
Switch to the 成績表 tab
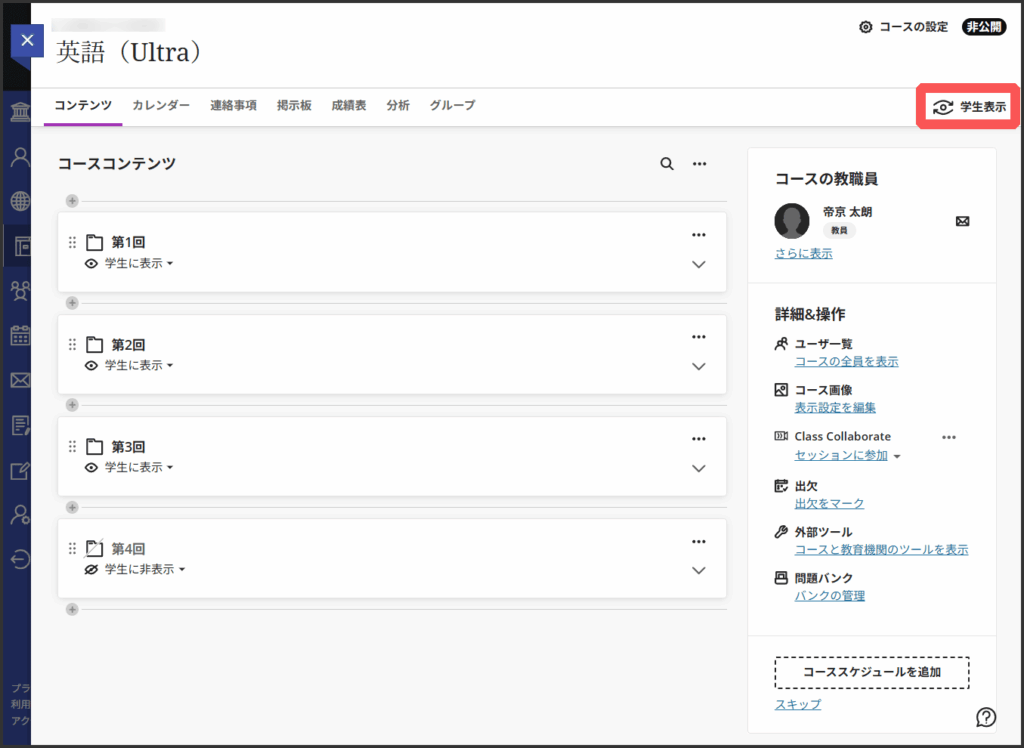(x=348, y=105)
